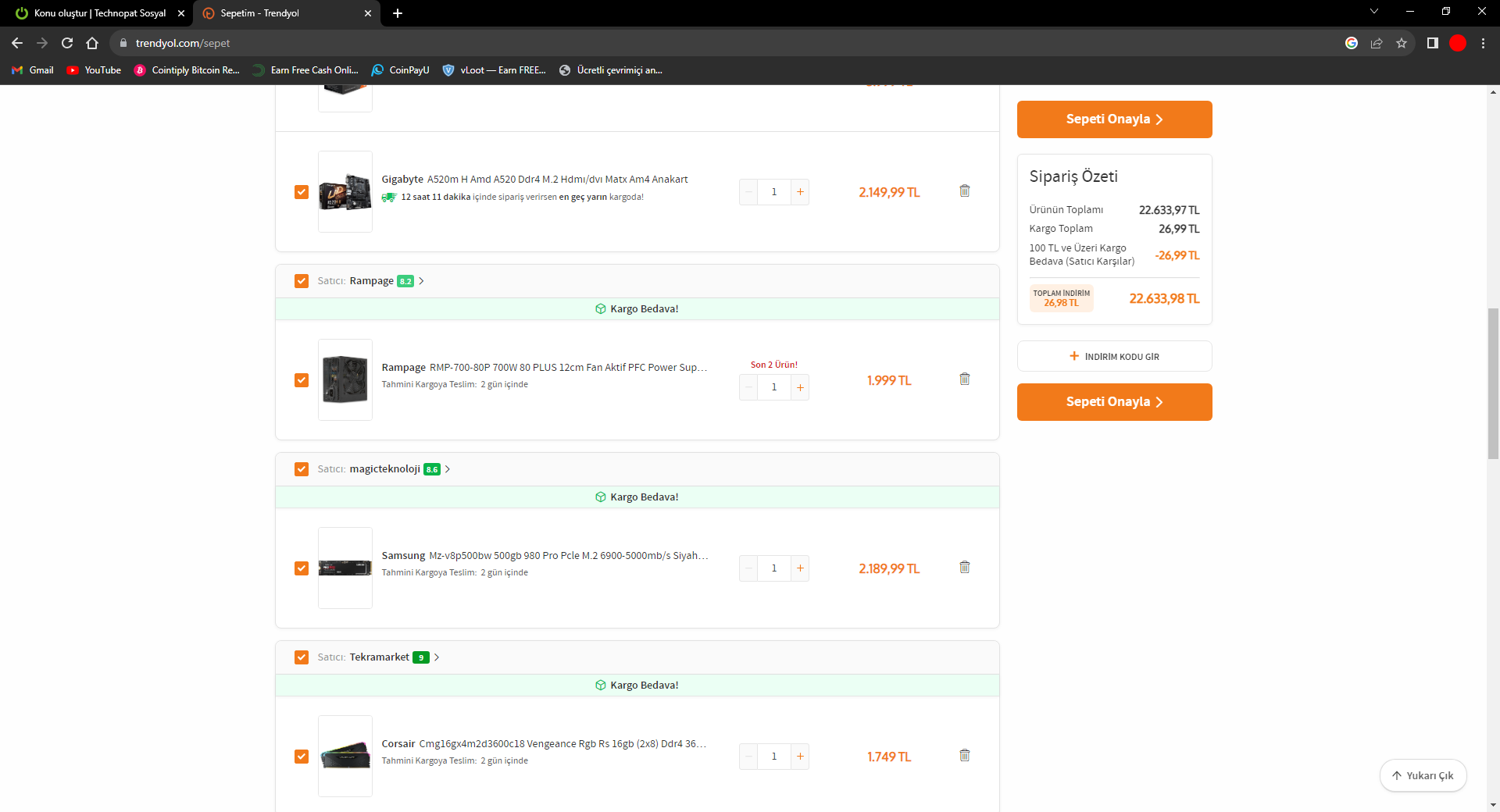Toggle the Tekramarket seller group checkbox
The image size is (1500, 812).
pos(302,657)
